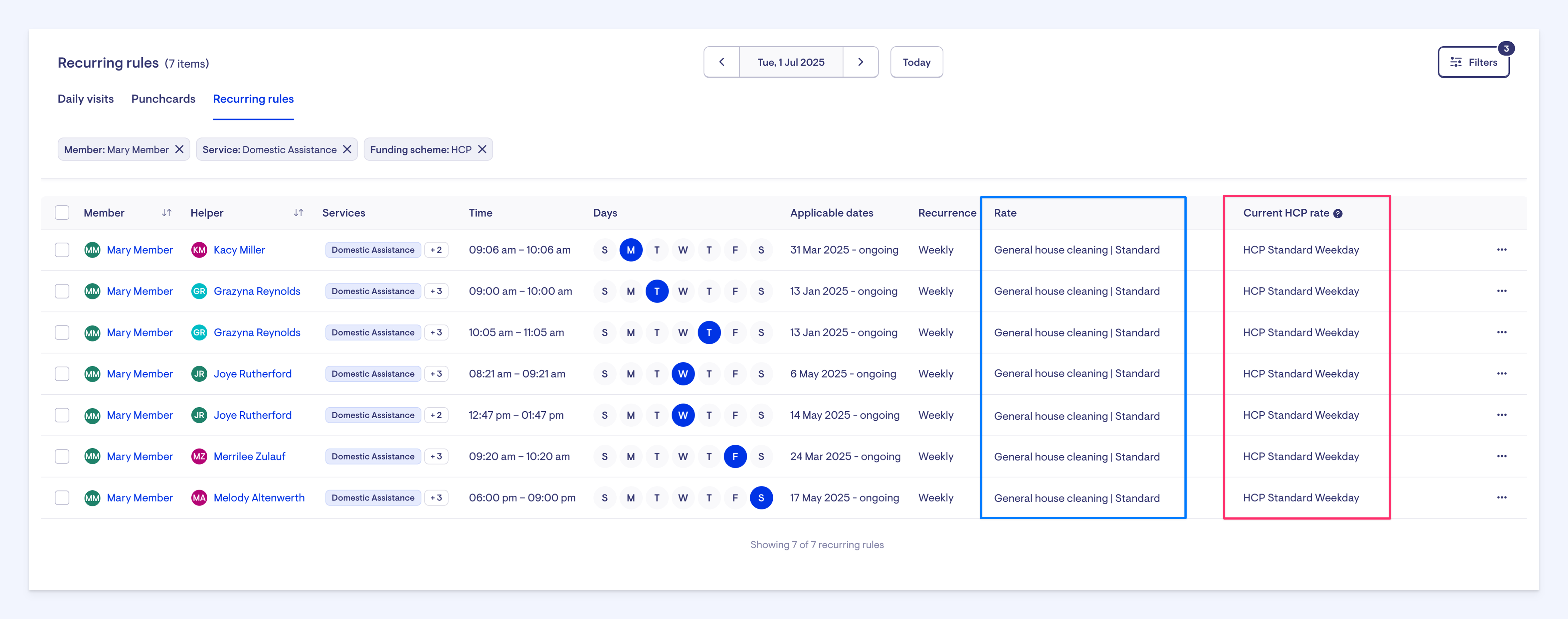Open row actions menu for Merrilee Zulauf rule

pyautogui.click(x=1502, y=456)
